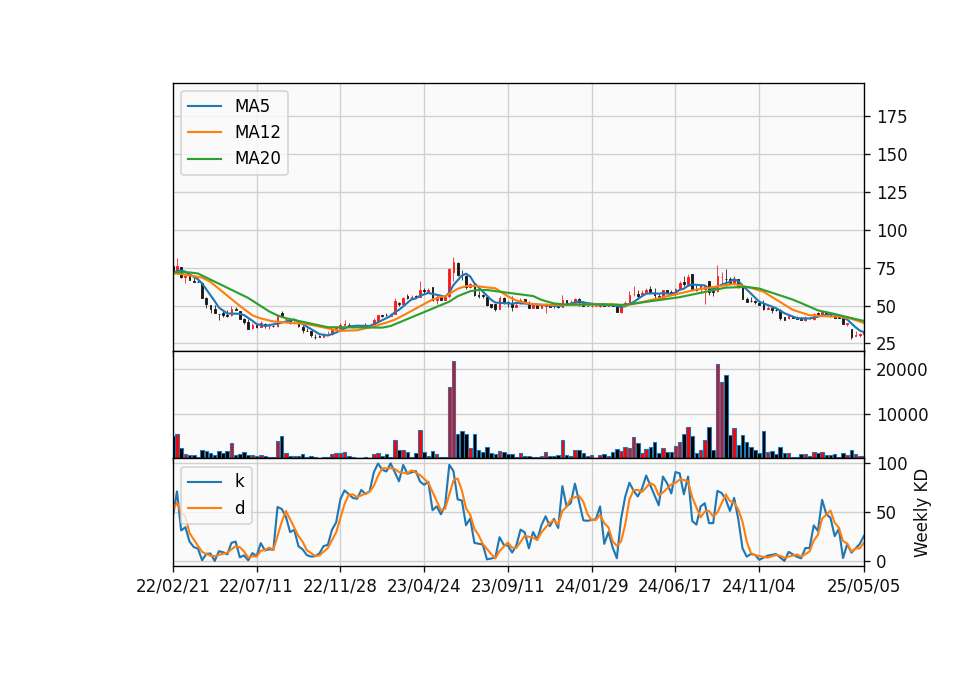The image size is (960, 690).
Task: Click the 0 label on KD axis
Action: [x=882, y=561]
